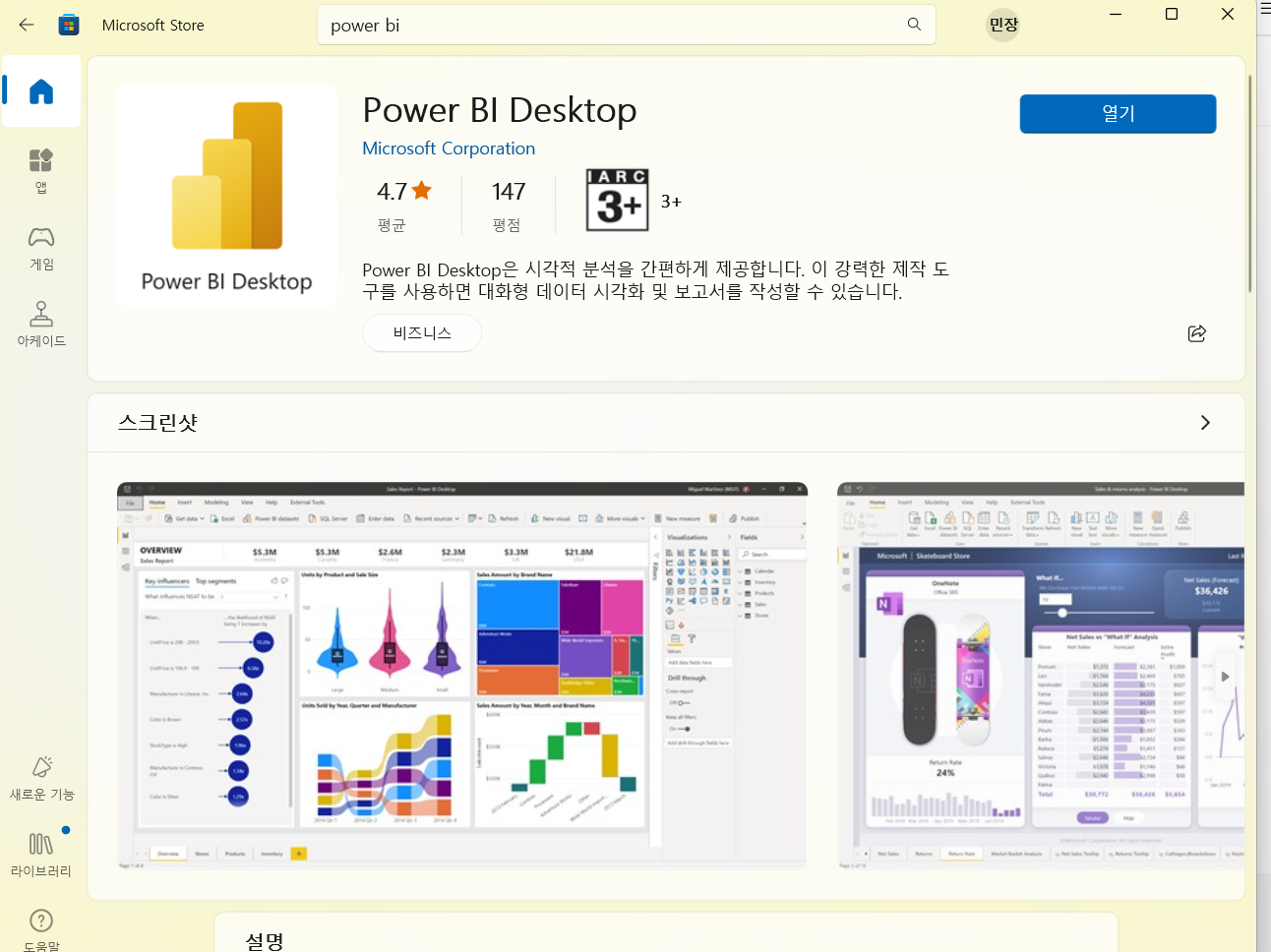Open the 아케이드 (Arcade) sidebar section
The height and width of the screenshot is (952, 1271).
point(41,325)
